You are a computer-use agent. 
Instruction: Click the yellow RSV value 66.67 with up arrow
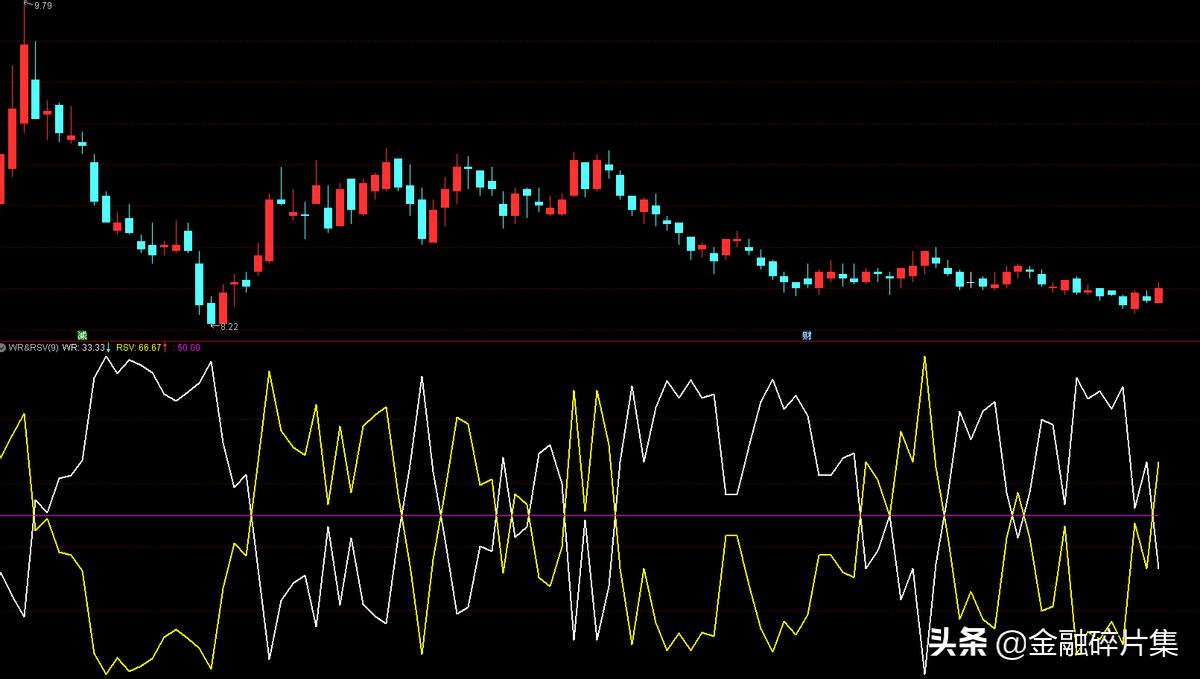pos(140,346)
